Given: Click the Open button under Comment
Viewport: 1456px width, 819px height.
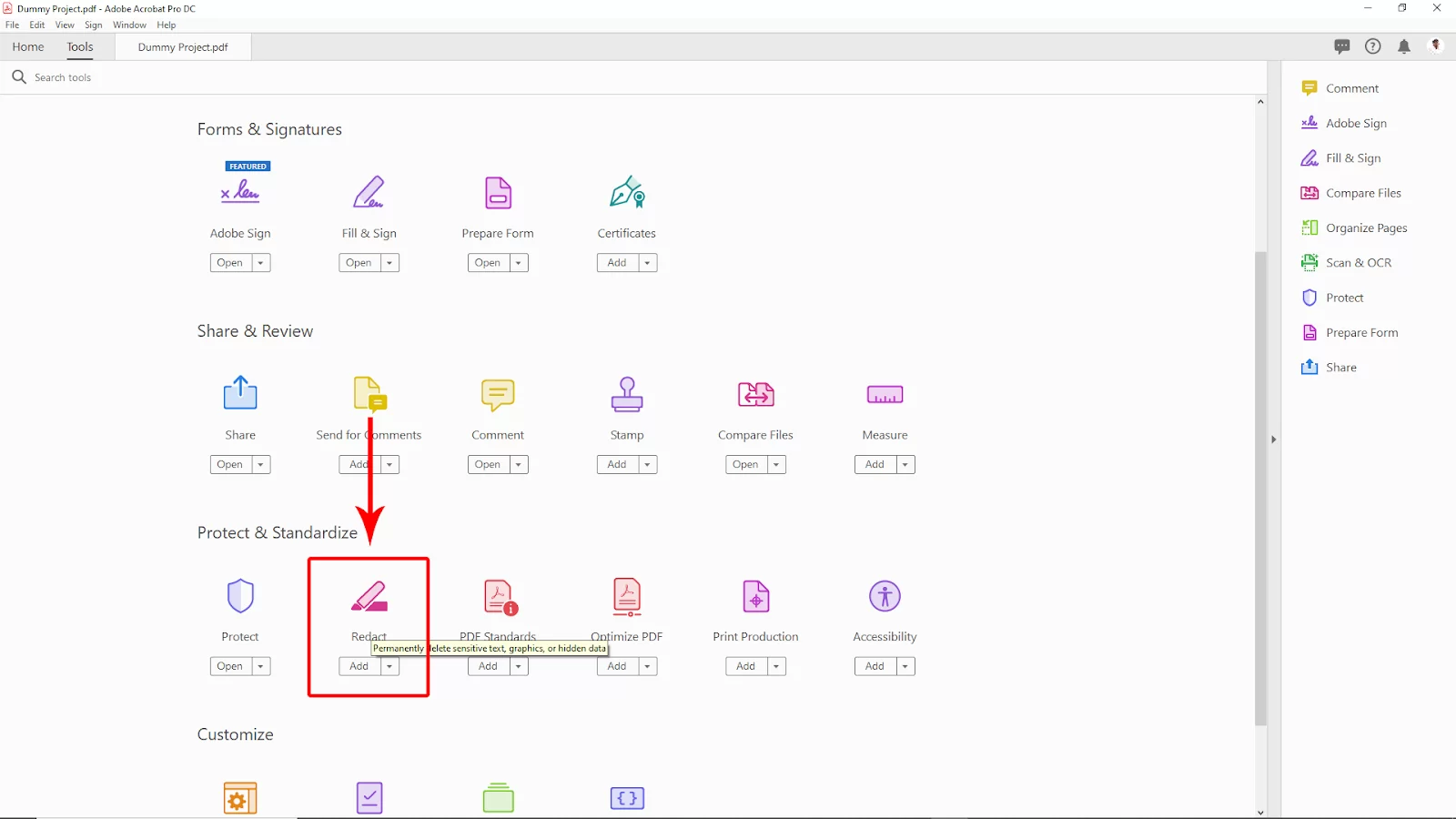Looking at the screenshot, I should pyautogui.click(x=488, y=465).
